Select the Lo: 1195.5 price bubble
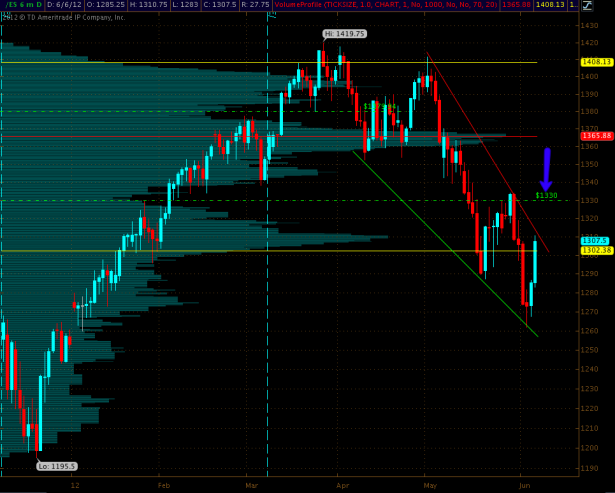 tap(57, 466)
